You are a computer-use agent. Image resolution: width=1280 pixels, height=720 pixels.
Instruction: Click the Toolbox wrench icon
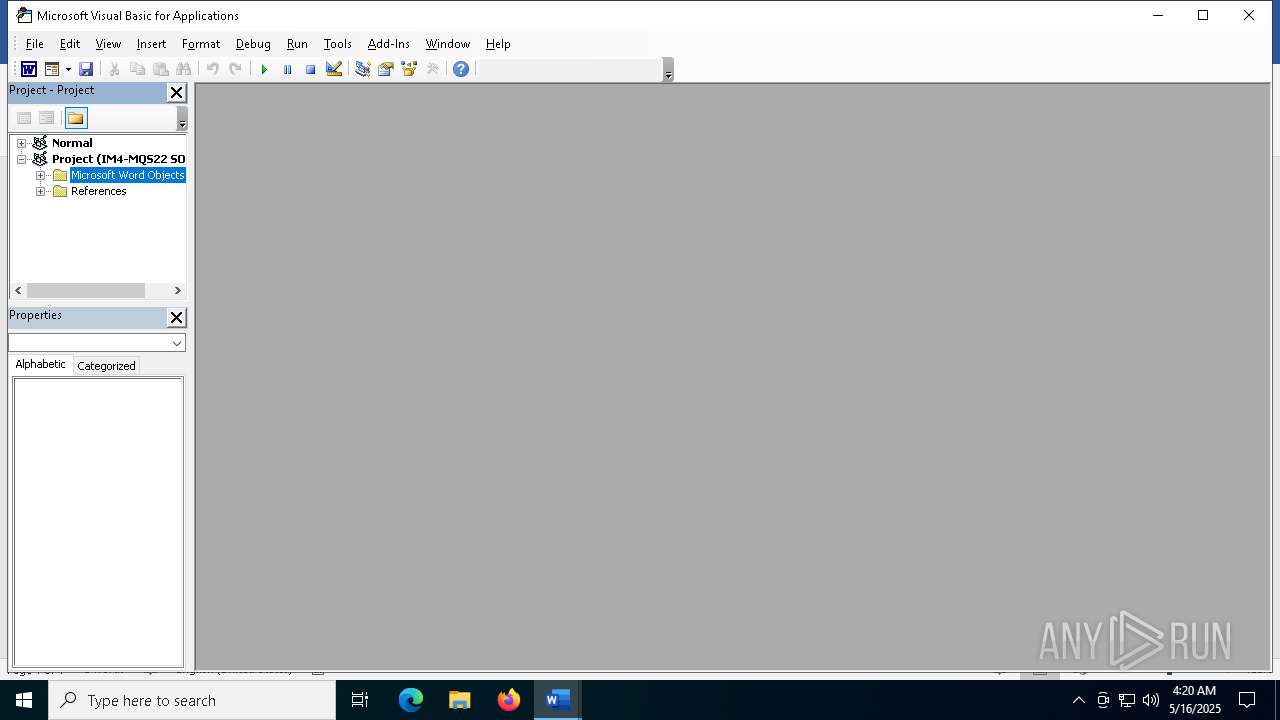(x=432, y=69)
